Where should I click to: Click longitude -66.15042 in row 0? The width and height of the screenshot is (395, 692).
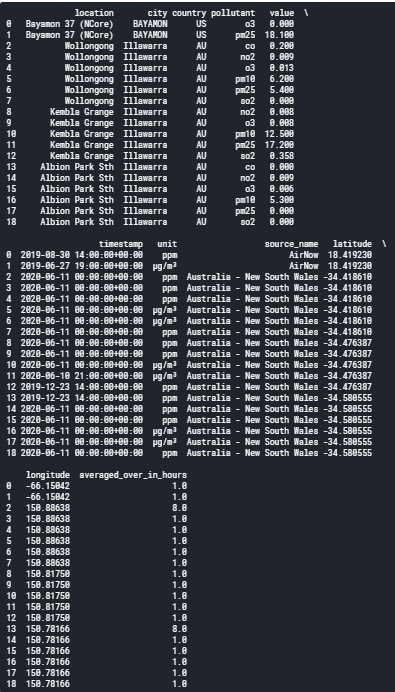tap(48, 486)
